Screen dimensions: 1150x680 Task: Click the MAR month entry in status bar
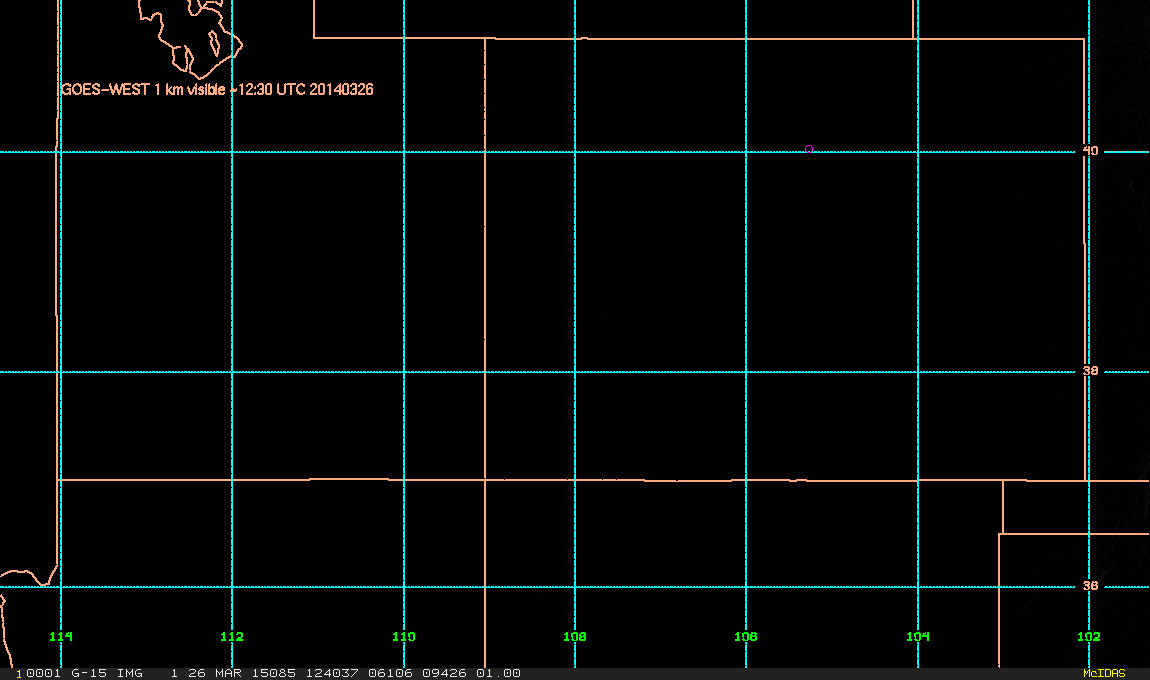(x=229, y=673)
